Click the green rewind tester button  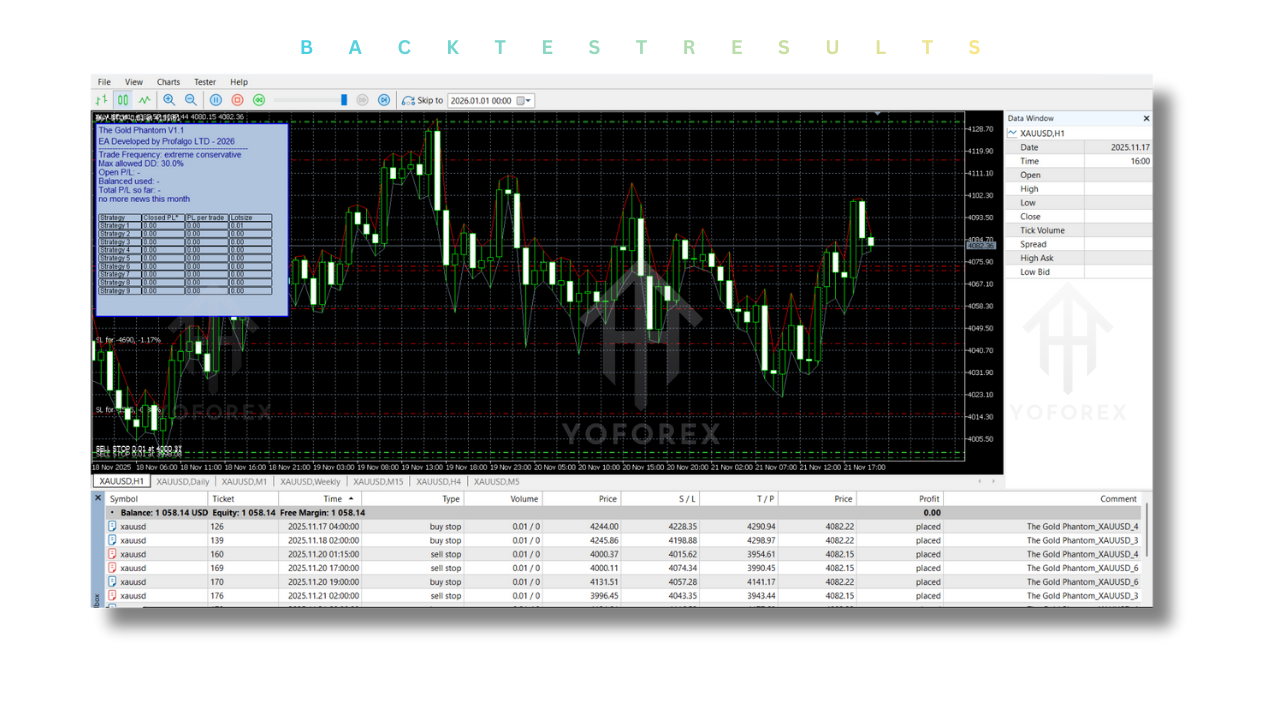259,100
